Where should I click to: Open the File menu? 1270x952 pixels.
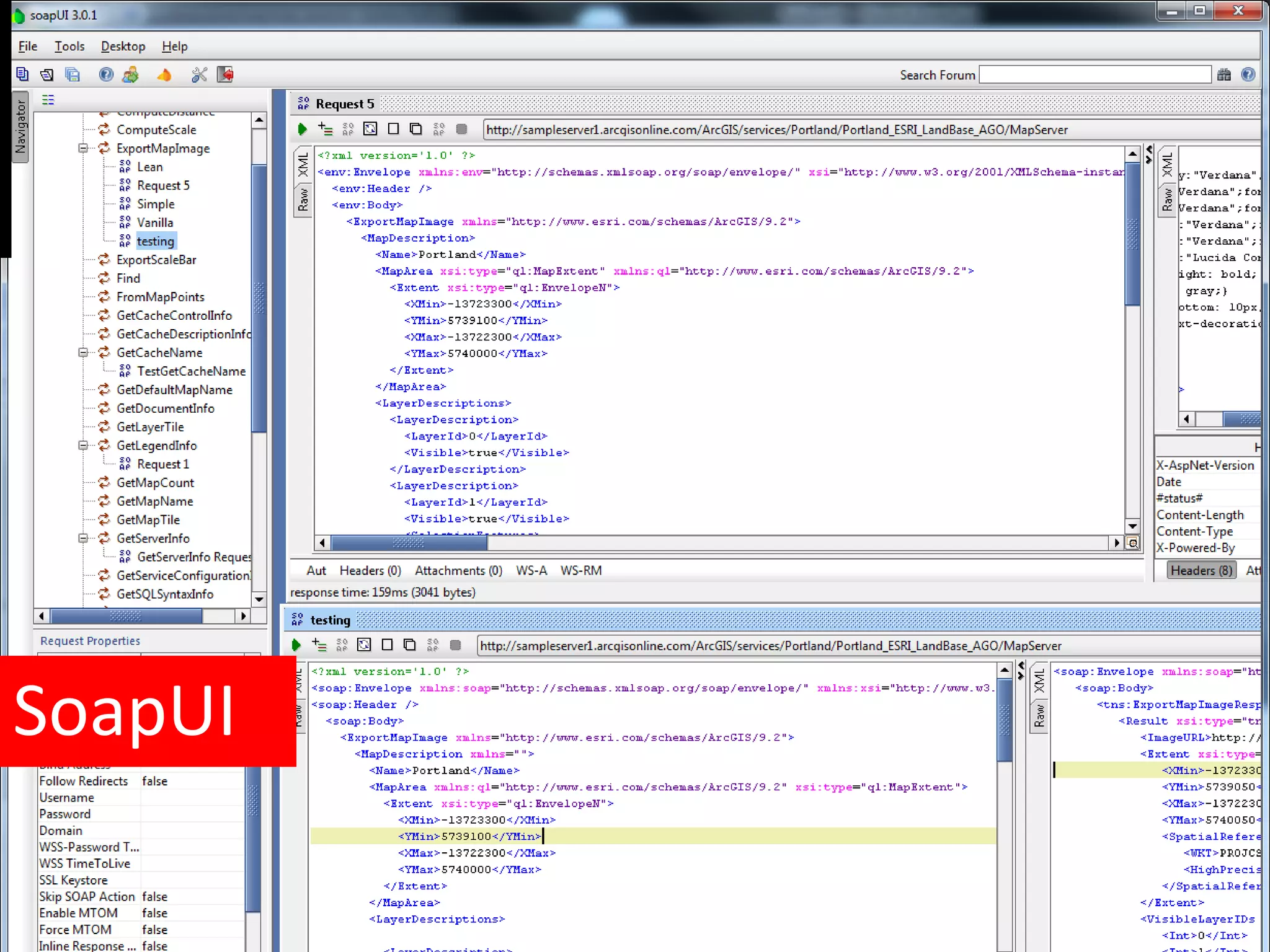(28, 46)
